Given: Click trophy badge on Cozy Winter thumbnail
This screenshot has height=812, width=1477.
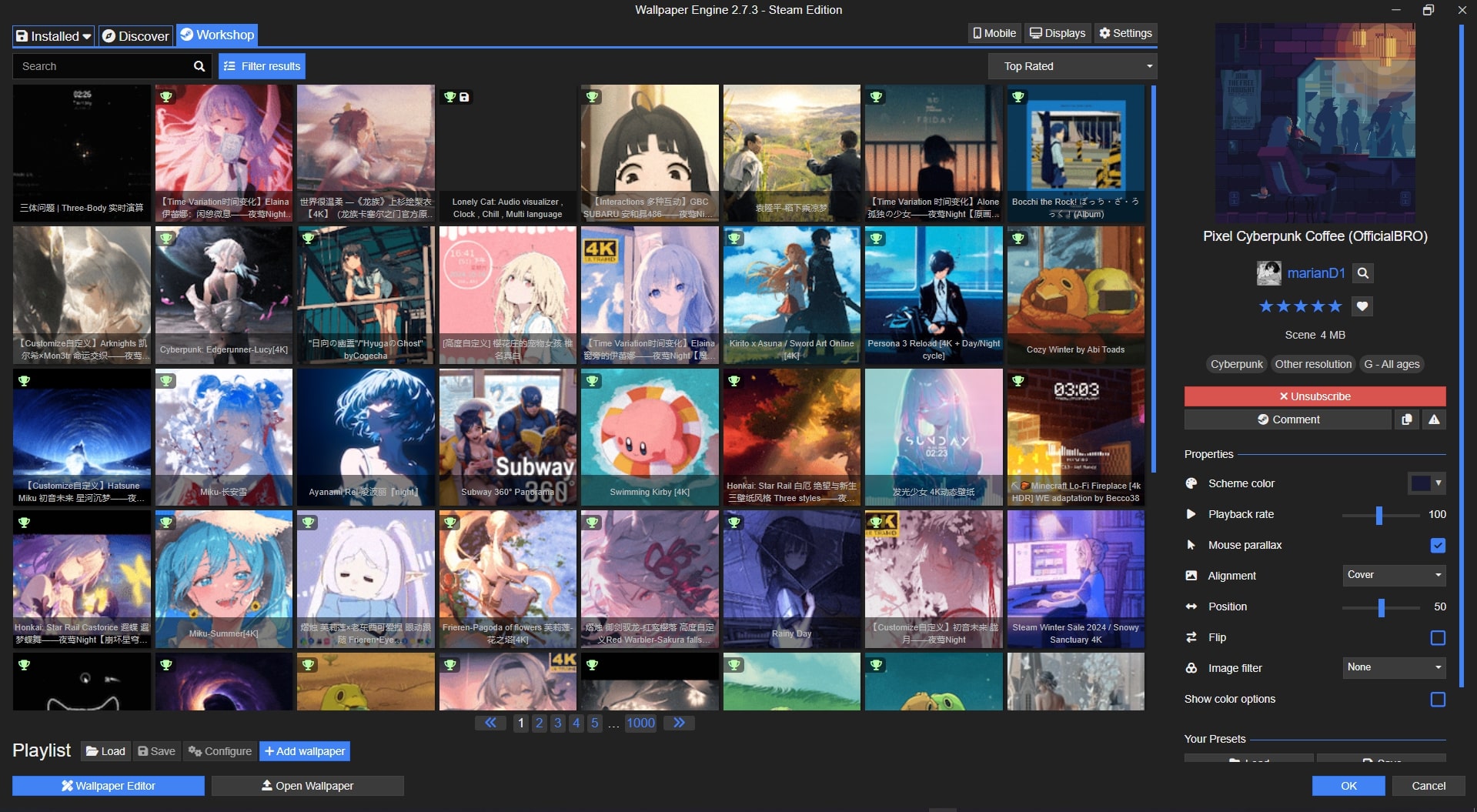Looking at the screenshot, I should (x=1018, y=239).
